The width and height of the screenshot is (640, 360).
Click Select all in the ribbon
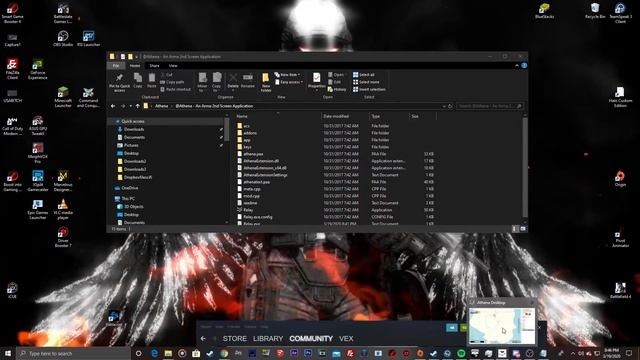point(364,75)
